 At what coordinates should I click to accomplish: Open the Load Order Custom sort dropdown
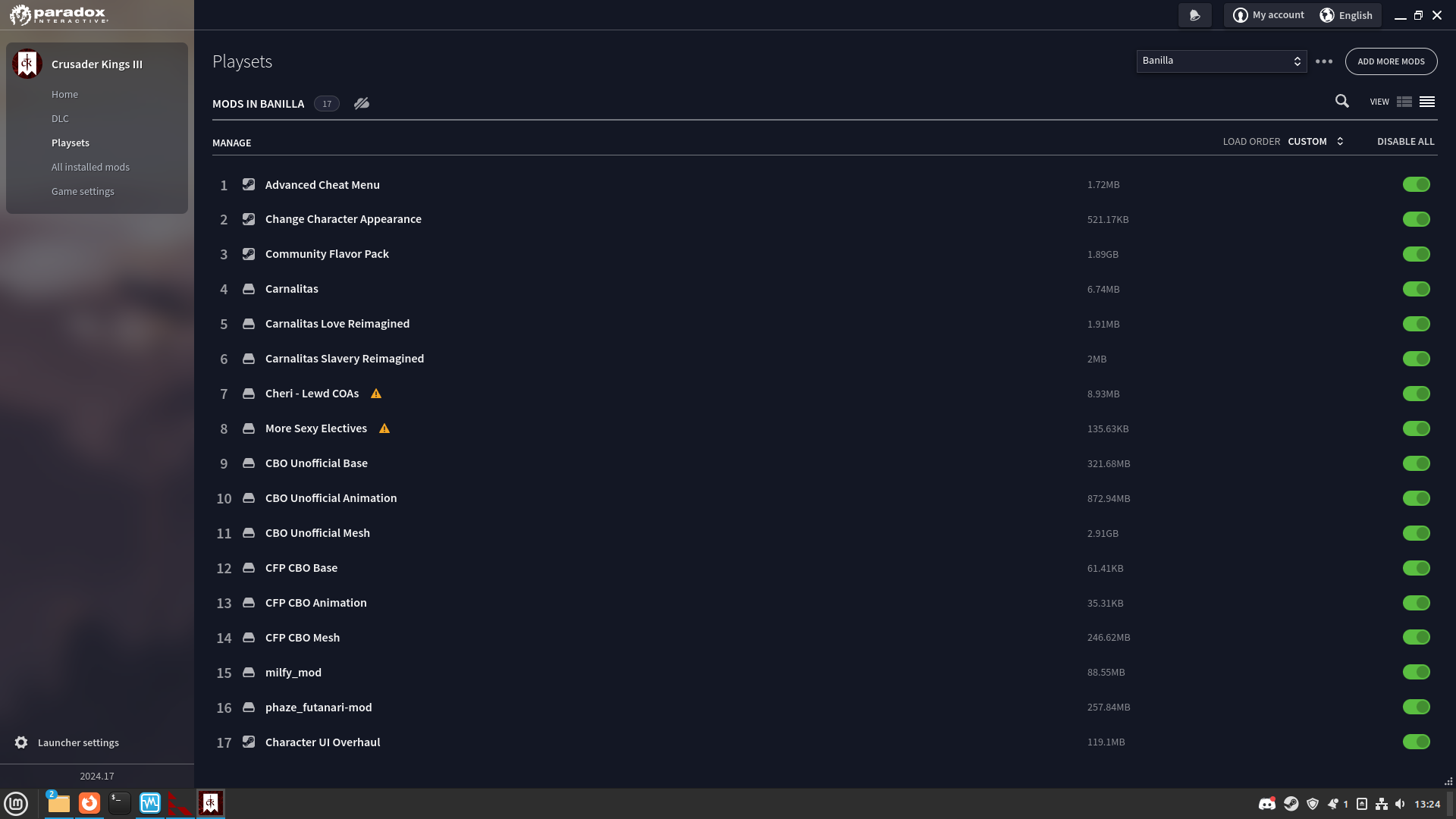[x=1316, y=142]
